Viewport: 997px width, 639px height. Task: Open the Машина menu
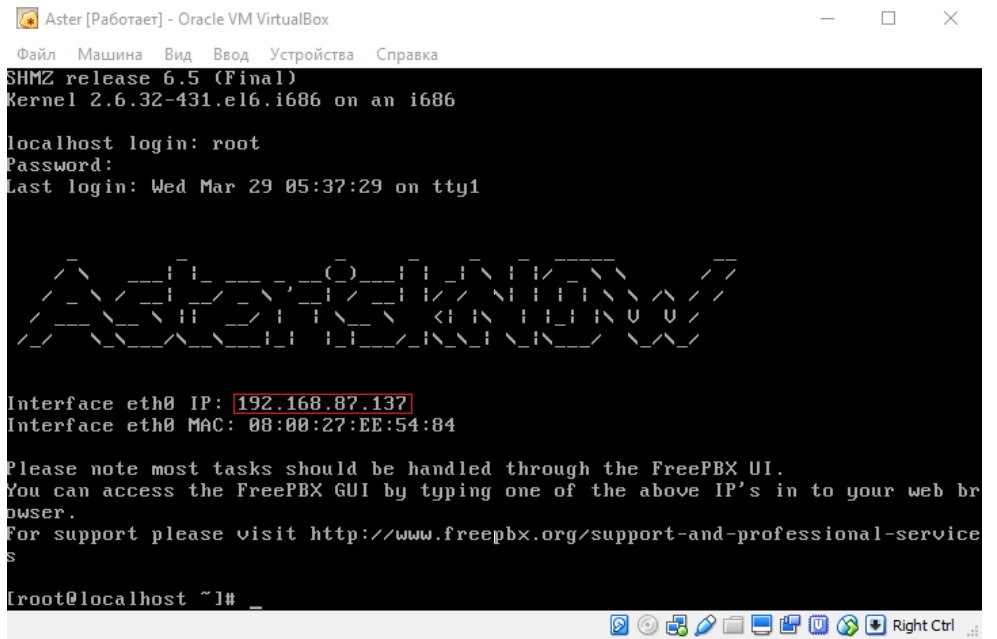pos(110,55)
